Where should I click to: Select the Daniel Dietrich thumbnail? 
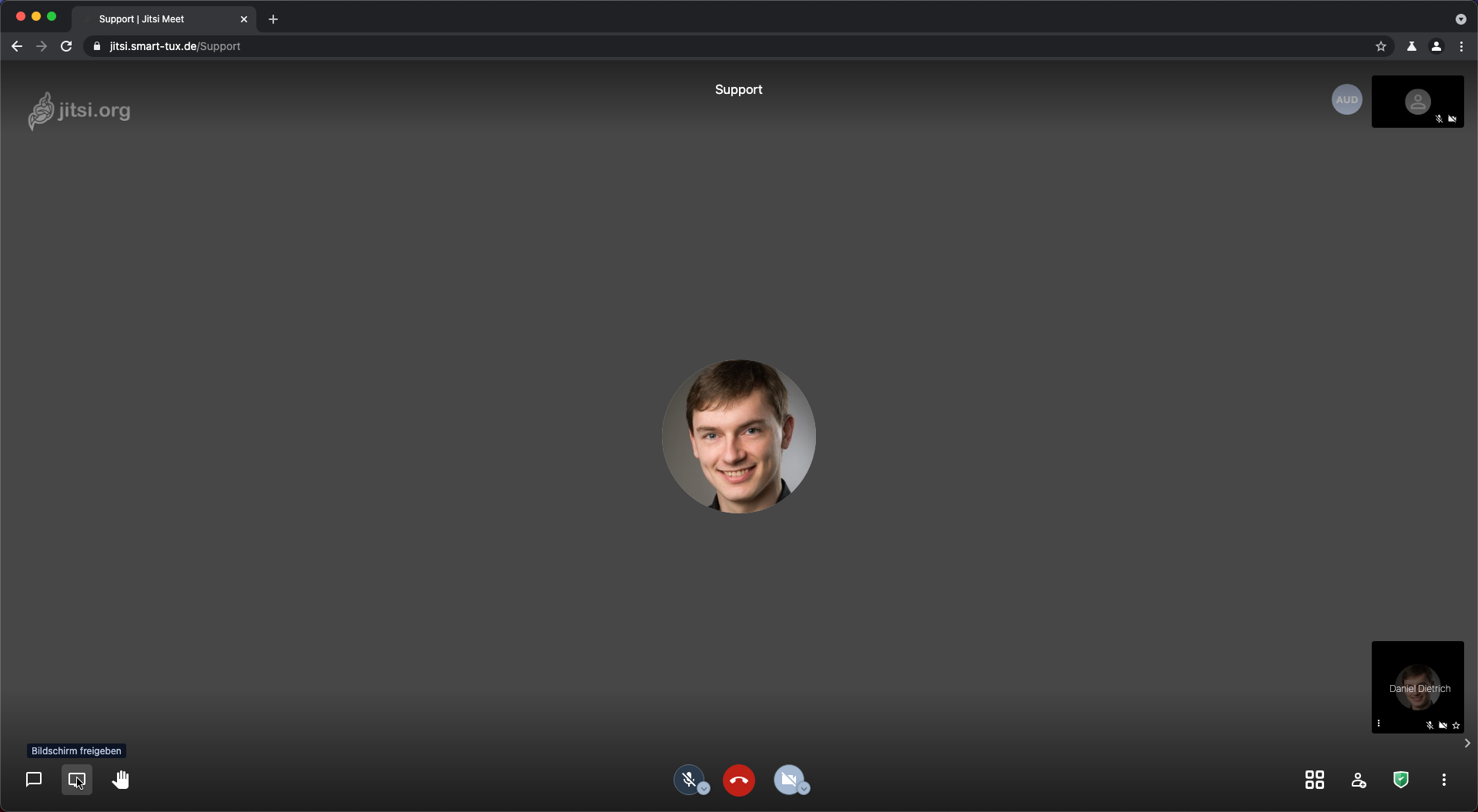tap(1418, 687)
